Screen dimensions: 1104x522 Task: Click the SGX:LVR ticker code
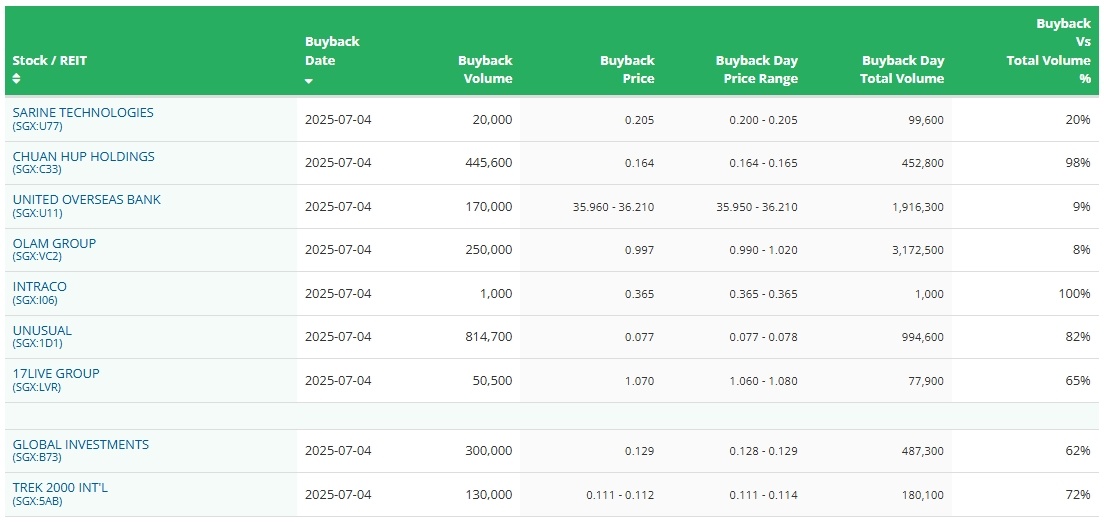[x=37, y=387]
